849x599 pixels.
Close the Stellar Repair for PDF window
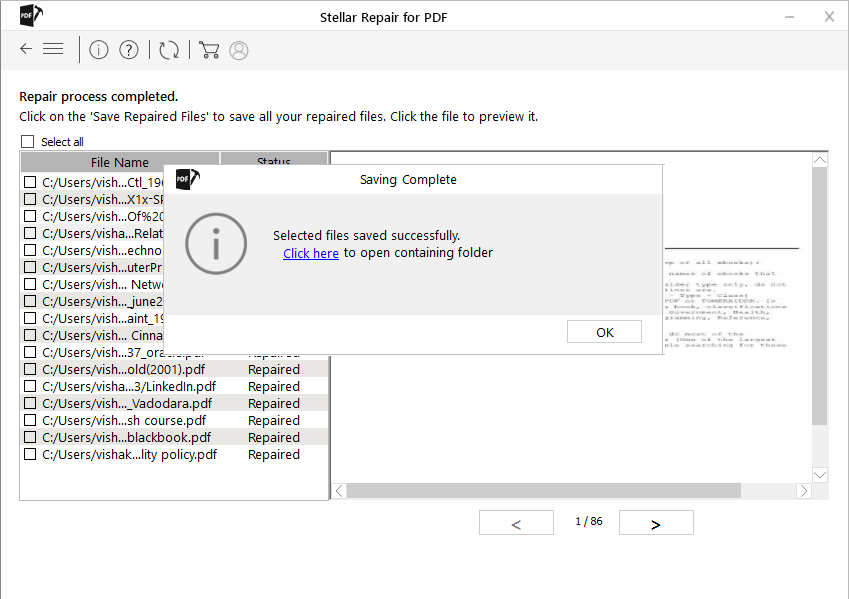829,17
